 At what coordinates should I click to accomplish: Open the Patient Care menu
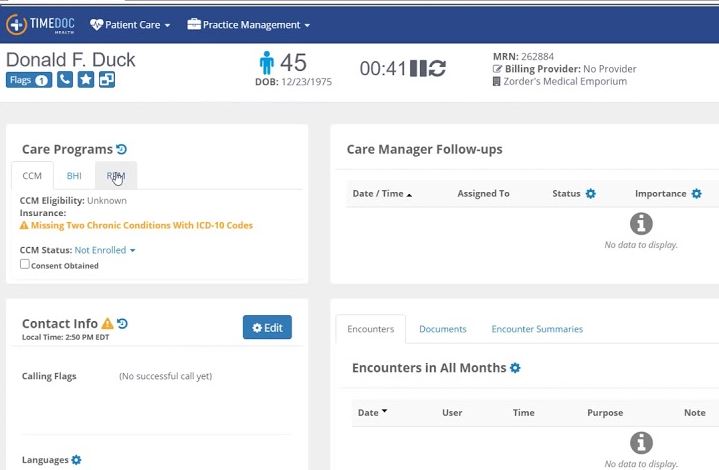click(x=130, y=25)
